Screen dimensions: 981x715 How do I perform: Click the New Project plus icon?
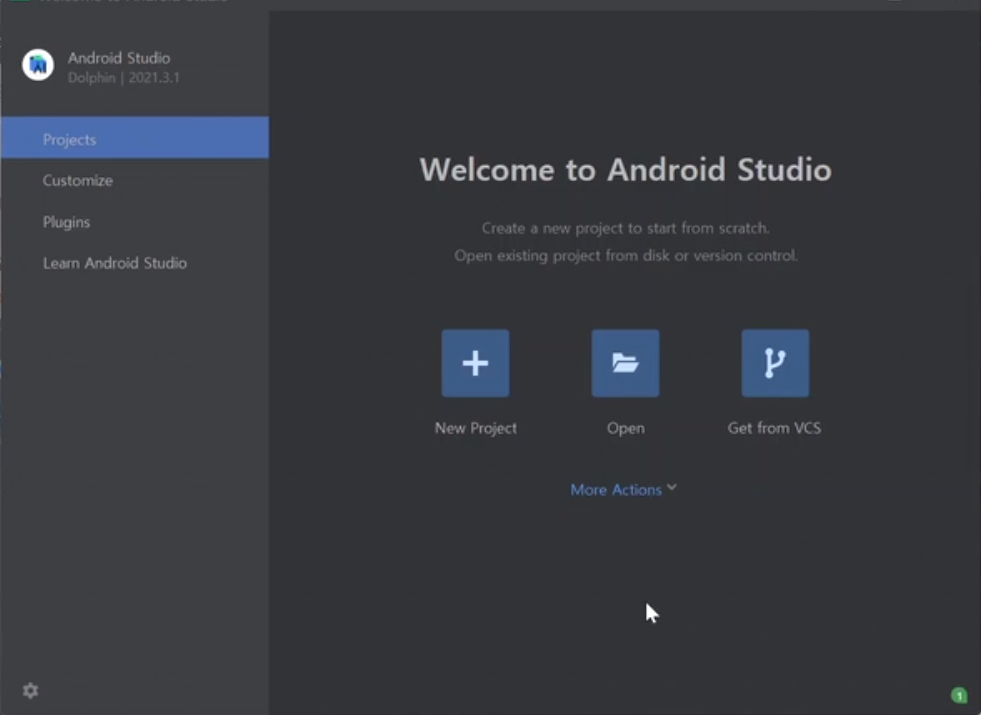tap(475, 363)
